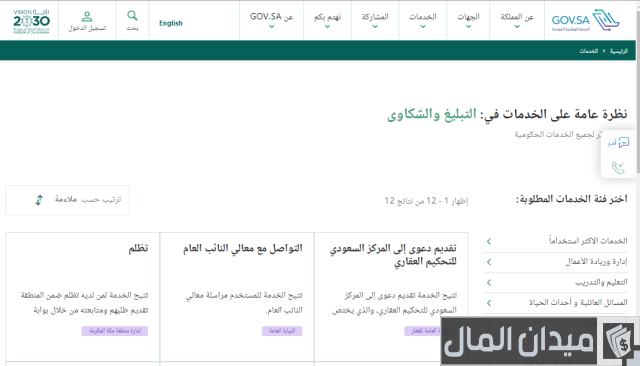Viewport: 640px width, 366px height.
Task: Click تسجيل الدخول label
Action: (87, 28)
